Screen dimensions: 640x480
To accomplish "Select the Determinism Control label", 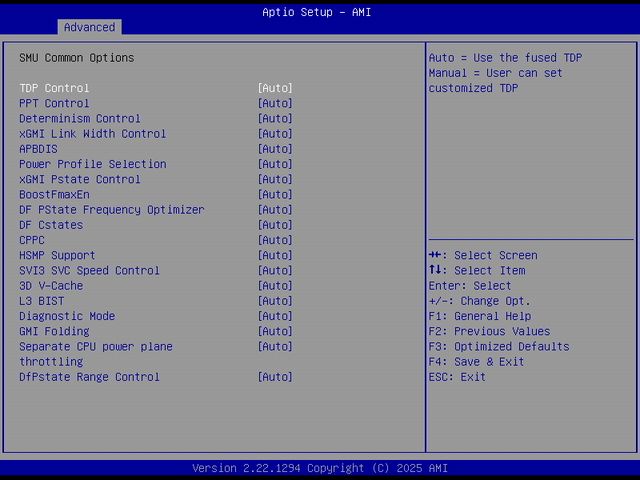I will pos(80,118).
